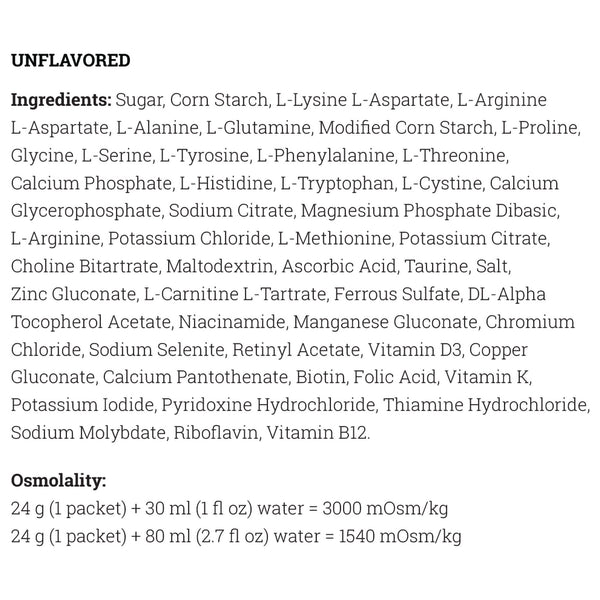The height and width of the screenshot is (600, 600).
Task: Click the bold Osmolality label
Action: click(58, 480)
